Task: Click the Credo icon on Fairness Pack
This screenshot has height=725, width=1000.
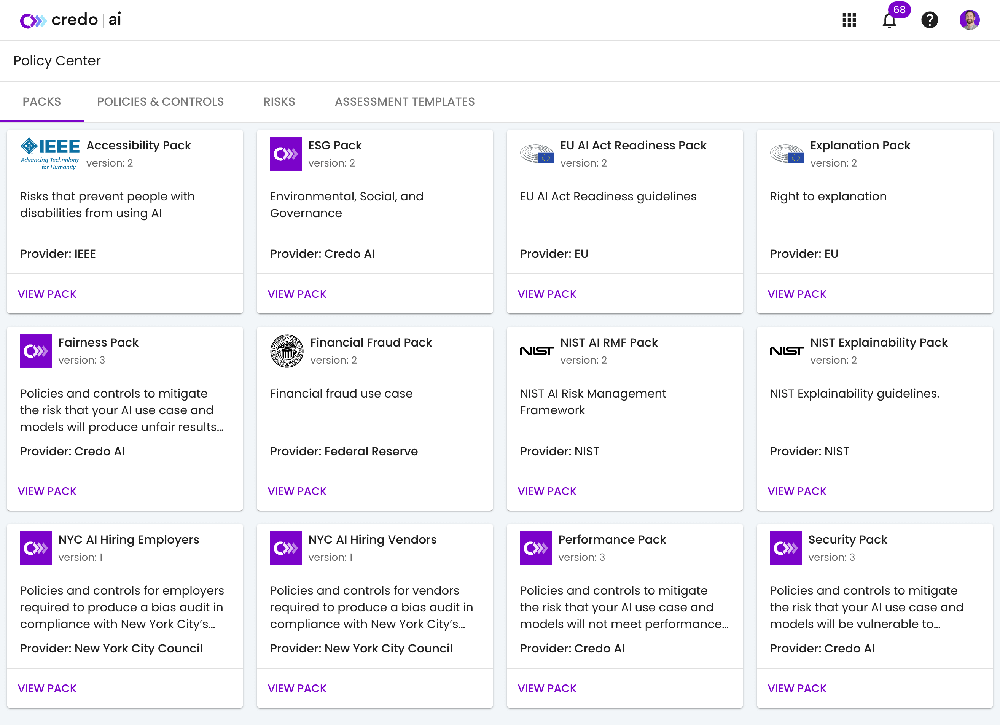Action: (36, 351)
